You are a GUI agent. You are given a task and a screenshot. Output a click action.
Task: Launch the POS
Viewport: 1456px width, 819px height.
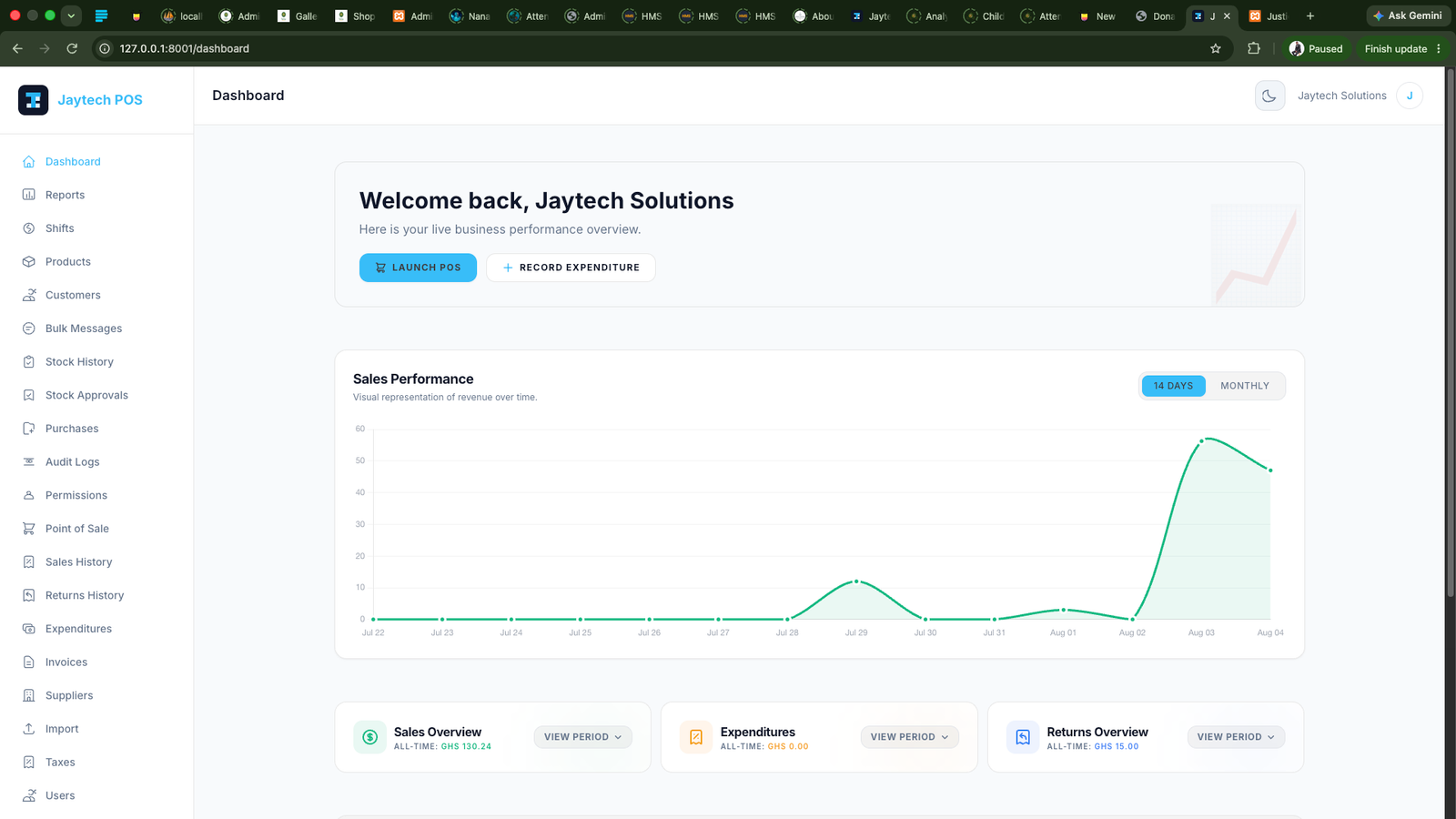418,268
